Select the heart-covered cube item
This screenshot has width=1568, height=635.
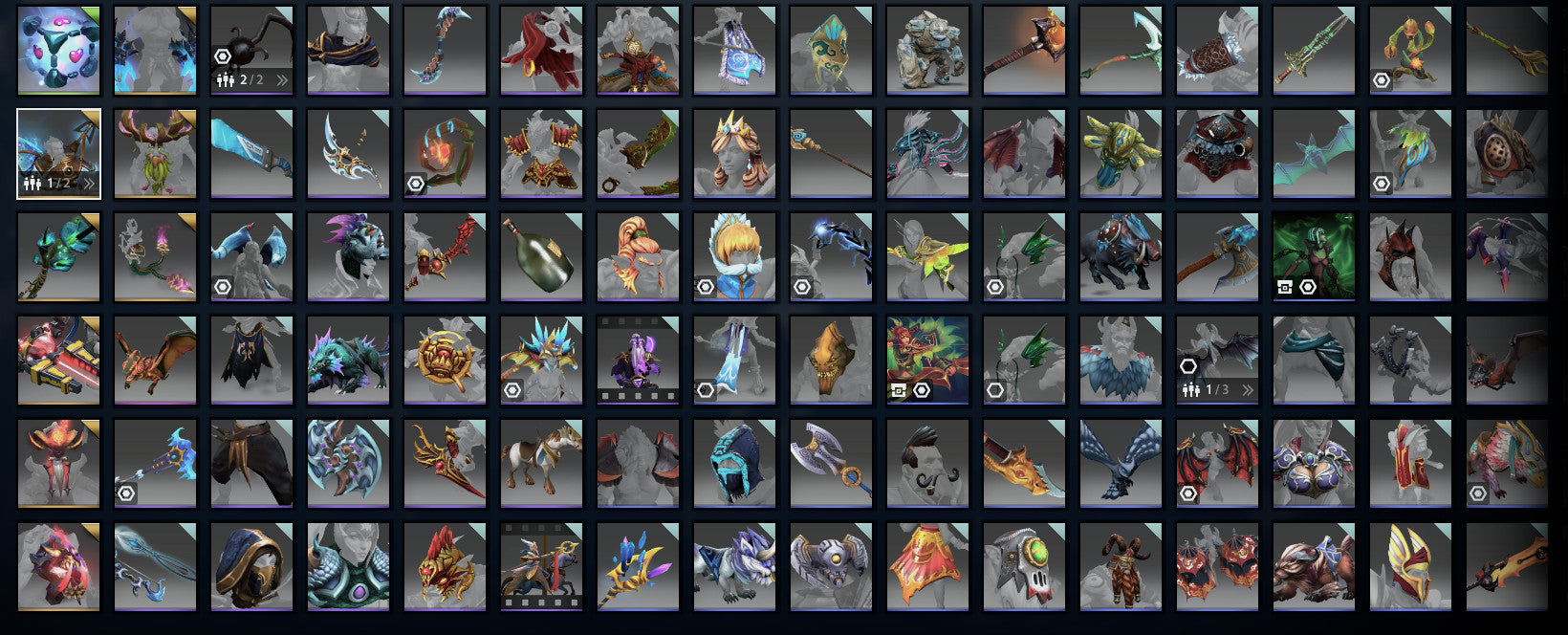point(58,51)
